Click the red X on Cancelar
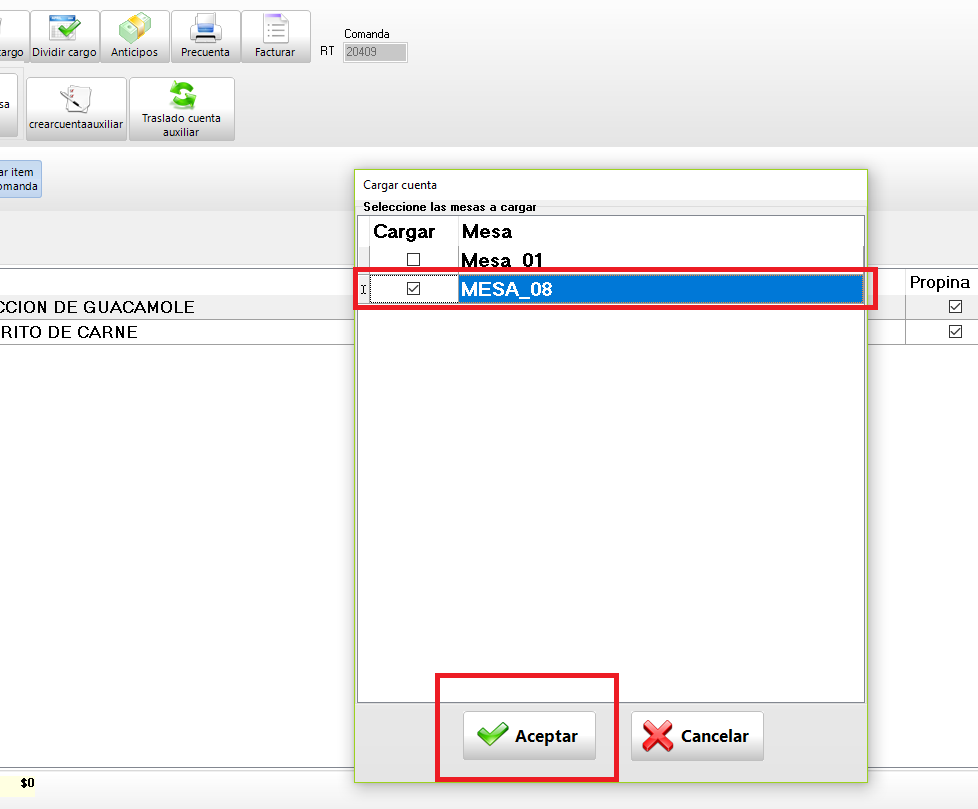This screenshot has width=978, height=809. pos(657,736)
